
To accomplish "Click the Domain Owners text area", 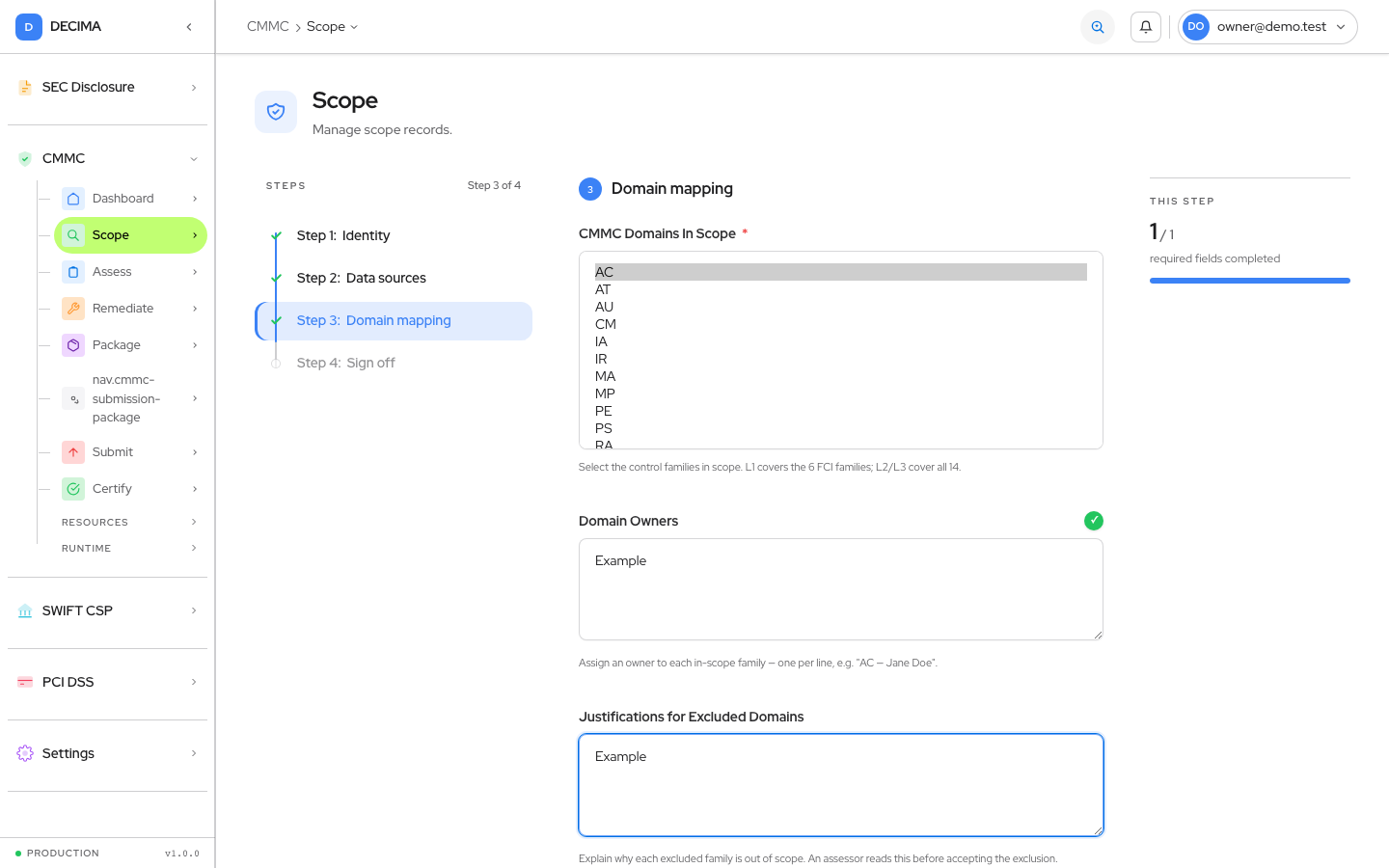I will point(841,589).
